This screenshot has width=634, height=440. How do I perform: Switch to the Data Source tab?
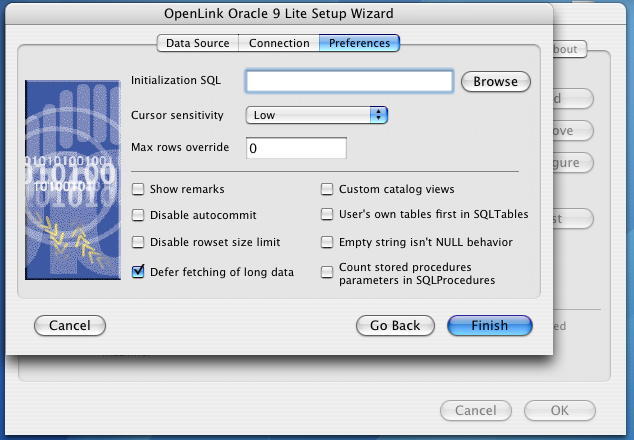(x=198, y=43)
